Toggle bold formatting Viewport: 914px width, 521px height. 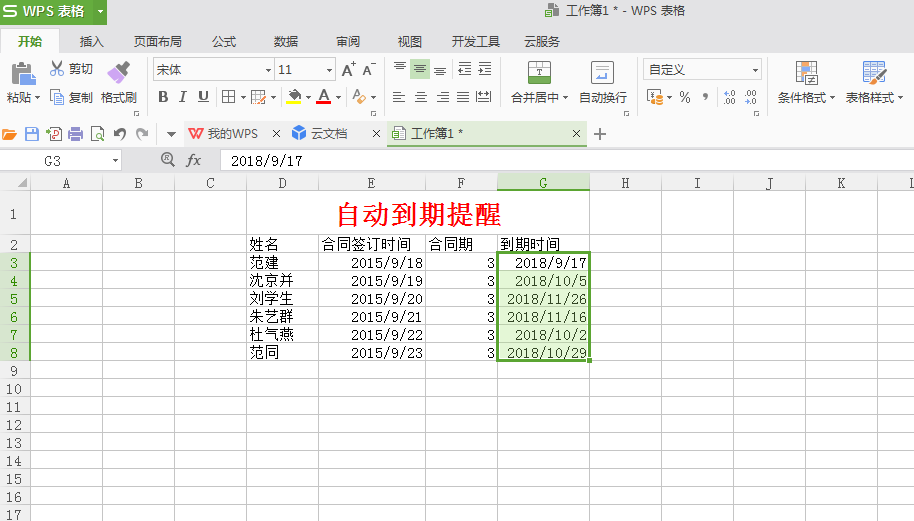[x=163, y=97]
